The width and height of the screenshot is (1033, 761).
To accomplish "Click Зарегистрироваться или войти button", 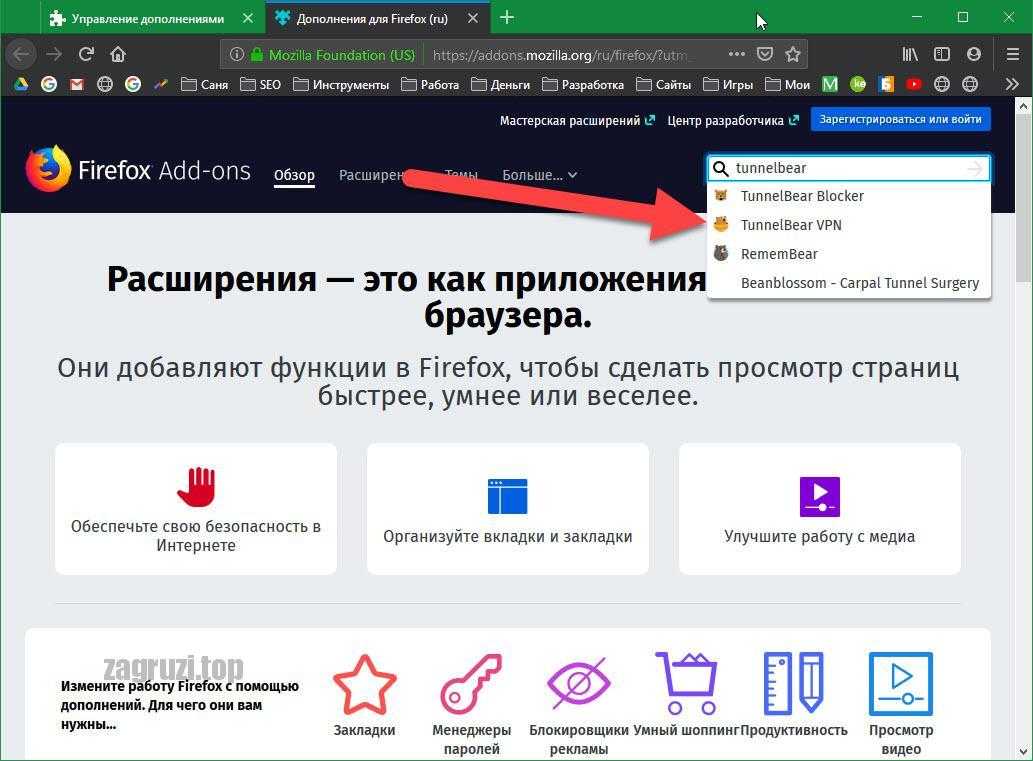I will point(901,119).
